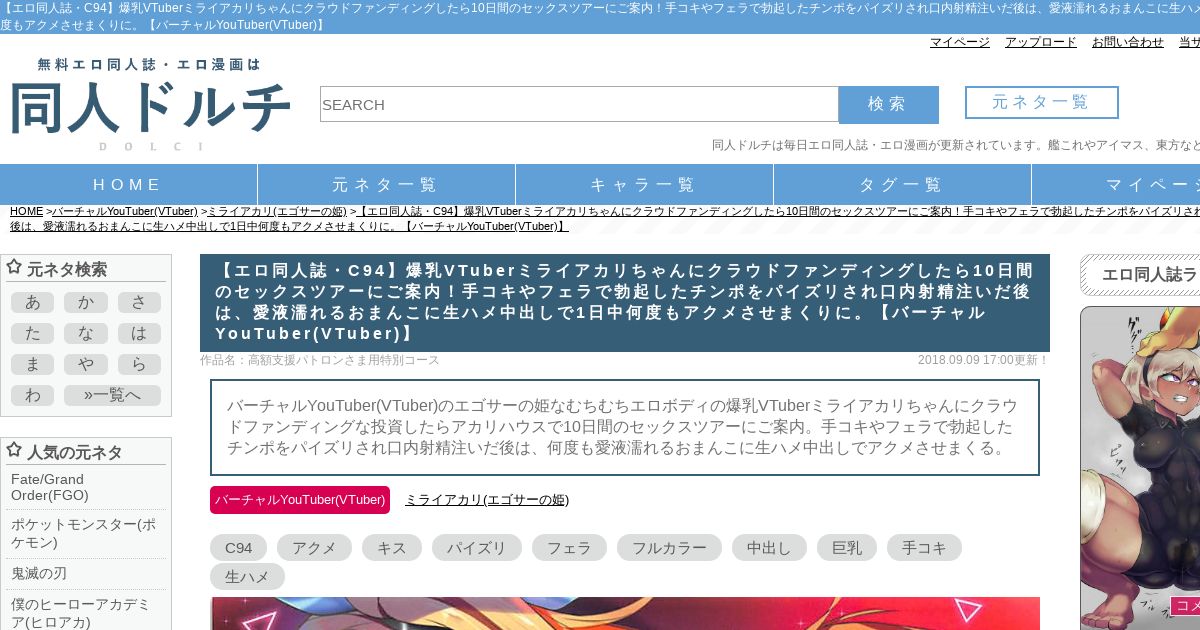Open 僕のヒーローアカデミア(ヒロアカ) in popular list
1200x630 pixels.
[88, 613]
